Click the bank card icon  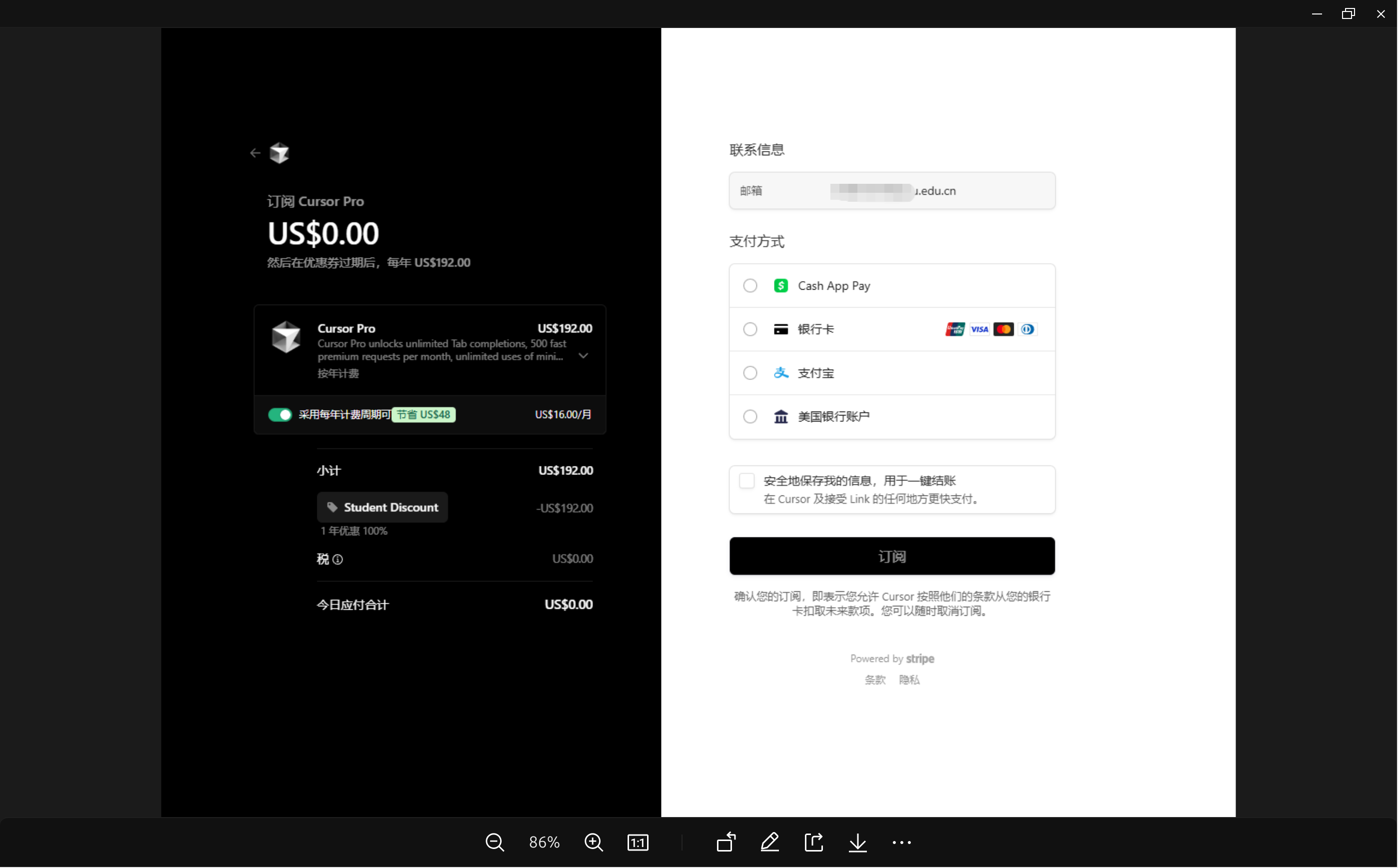[x=781, y=330]
